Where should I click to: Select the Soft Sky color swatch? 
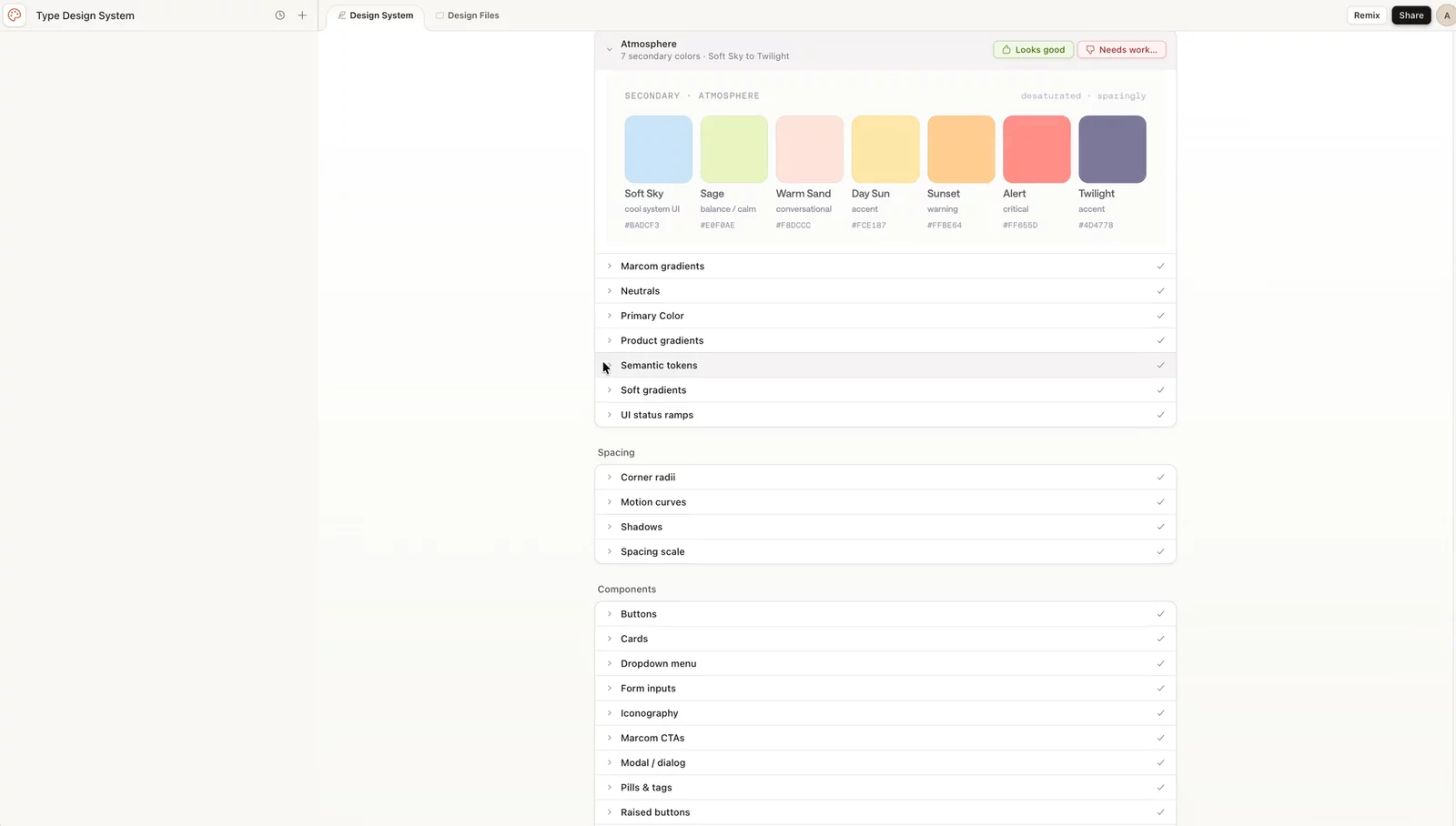pyautogui.click(x=659, y=149)
